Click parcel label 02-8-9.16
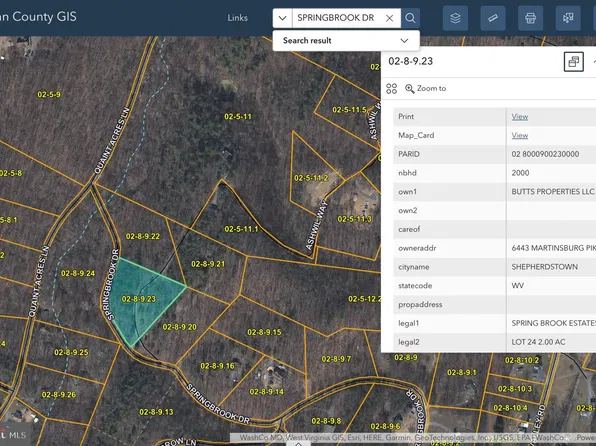Viewport: 596px width, 446px height. click(217, 366)
